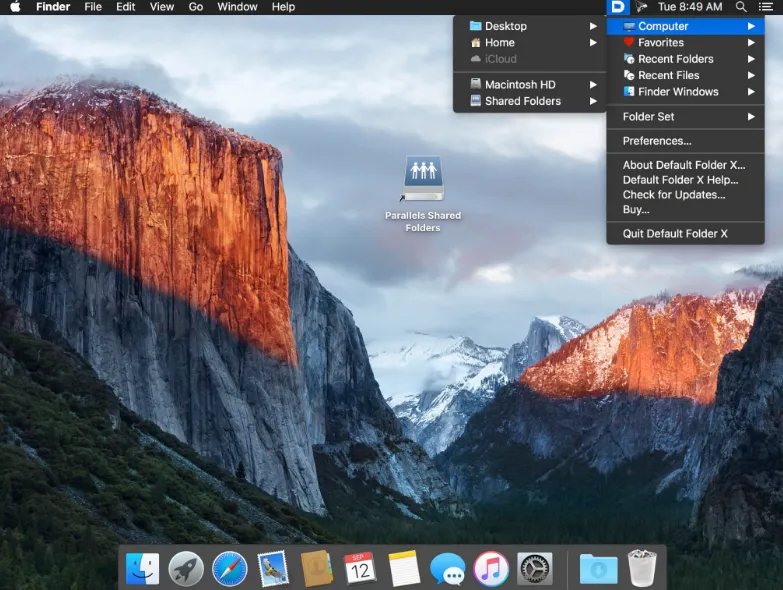The width and height of the screenshot is (783, 590).
Task: Click the house icon next to Home
Action: pyautogui.click(x=475, y=42)
